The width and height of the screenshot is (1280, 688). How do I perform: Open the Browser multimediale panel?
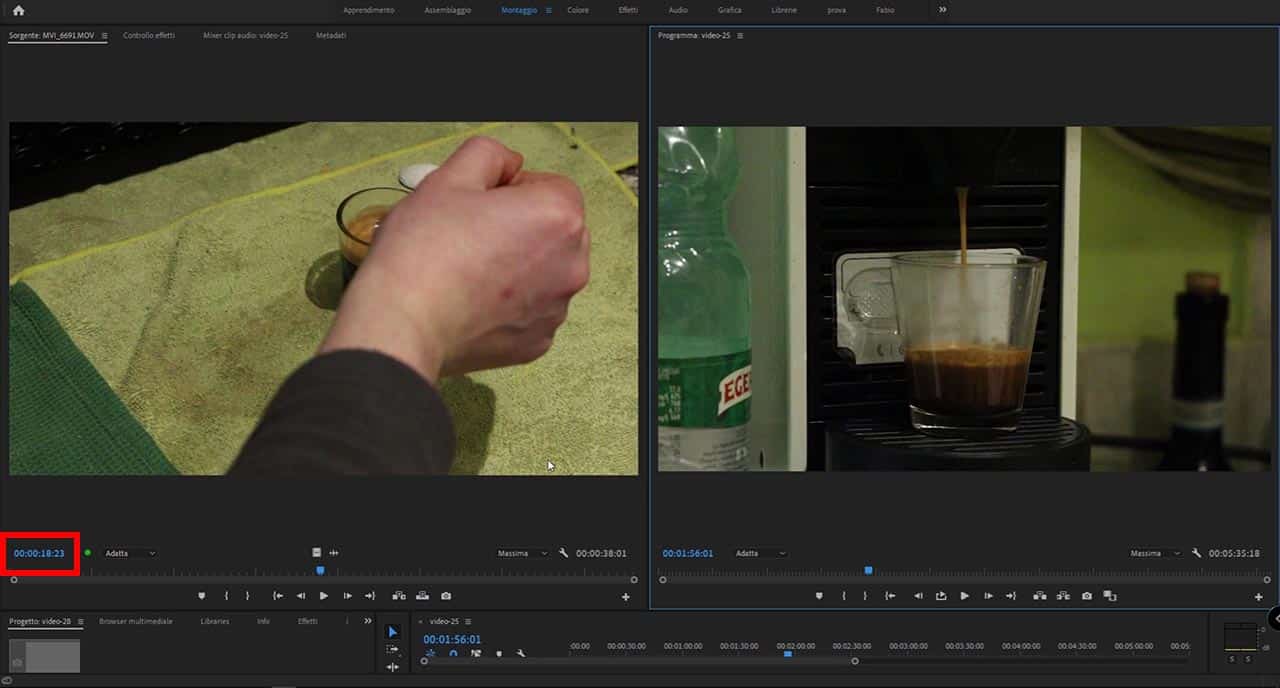click(135, 621)
